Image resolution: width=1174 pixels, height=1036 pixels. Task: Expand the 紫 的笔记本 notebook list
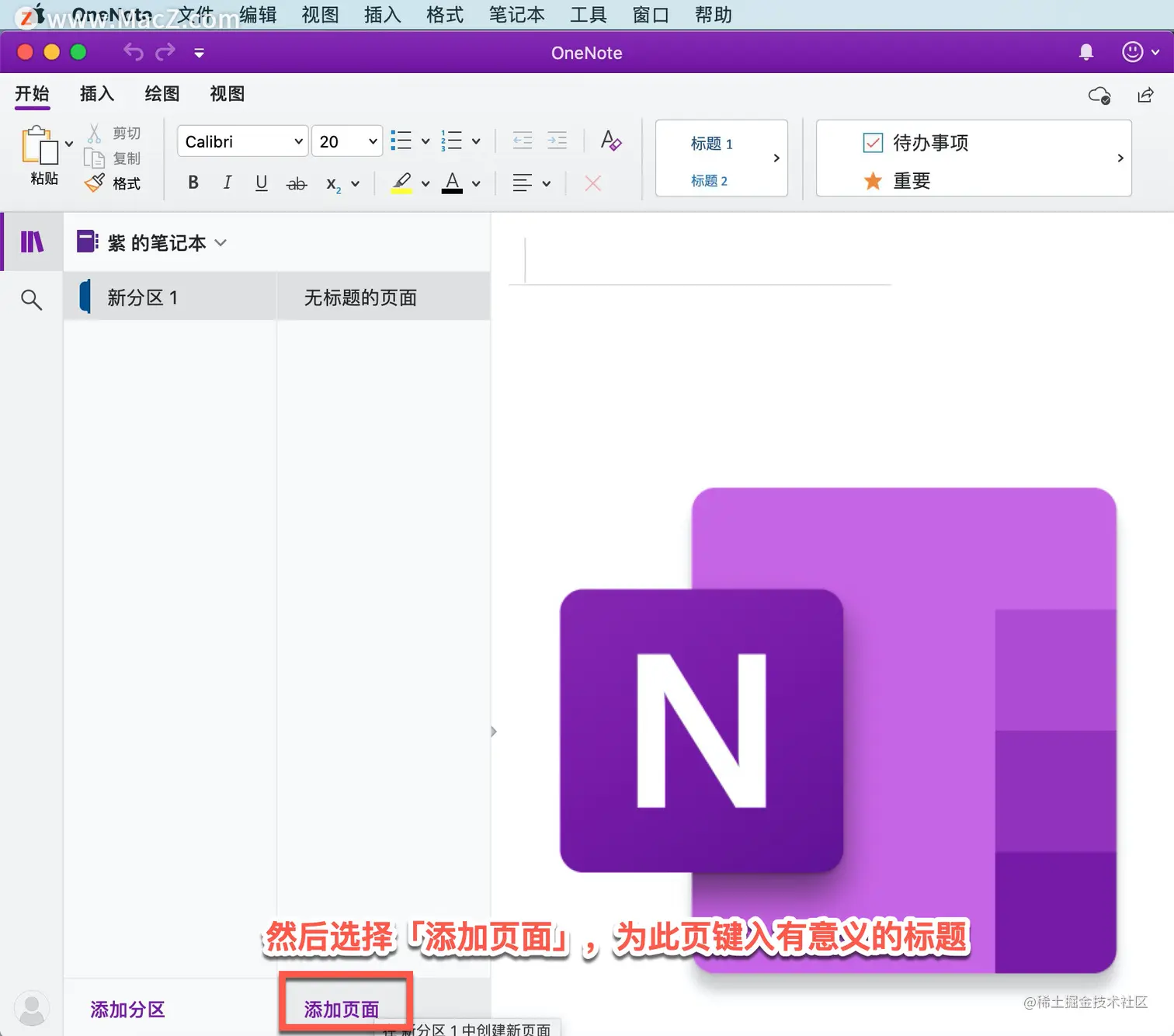click(x=152, y=242)
